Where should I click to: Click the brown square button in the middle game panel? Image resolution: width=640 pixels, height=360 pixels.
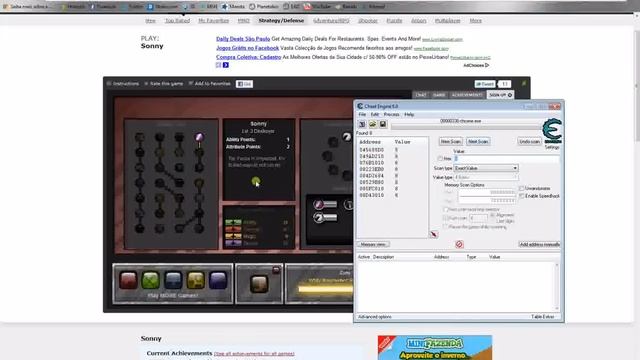tap(259, 284)
